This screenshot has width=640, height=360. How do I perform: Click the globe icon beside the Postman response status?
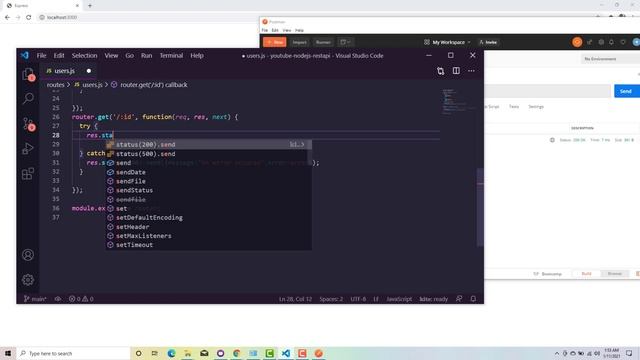pyautogui.click(x=552, y=140)
